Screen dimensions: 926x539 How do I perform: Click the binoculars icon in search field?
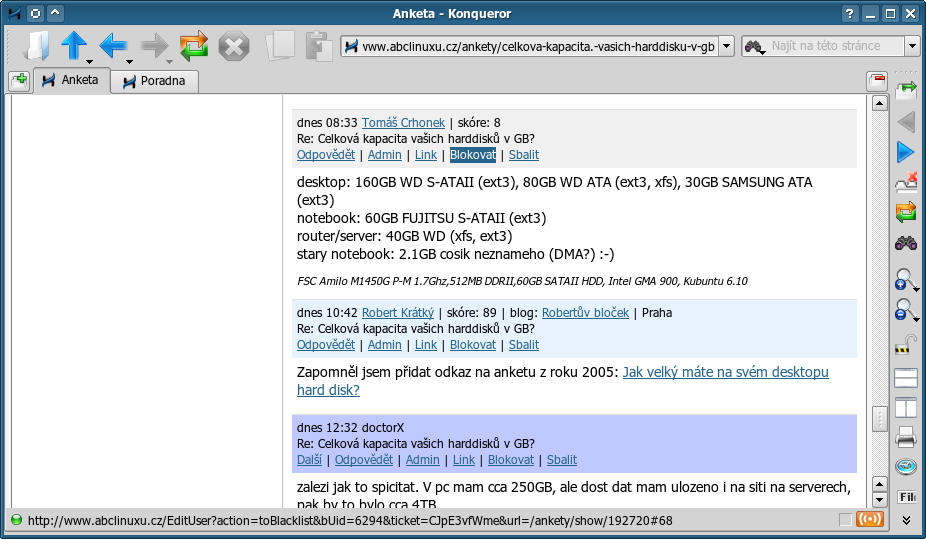coord(754,46)
